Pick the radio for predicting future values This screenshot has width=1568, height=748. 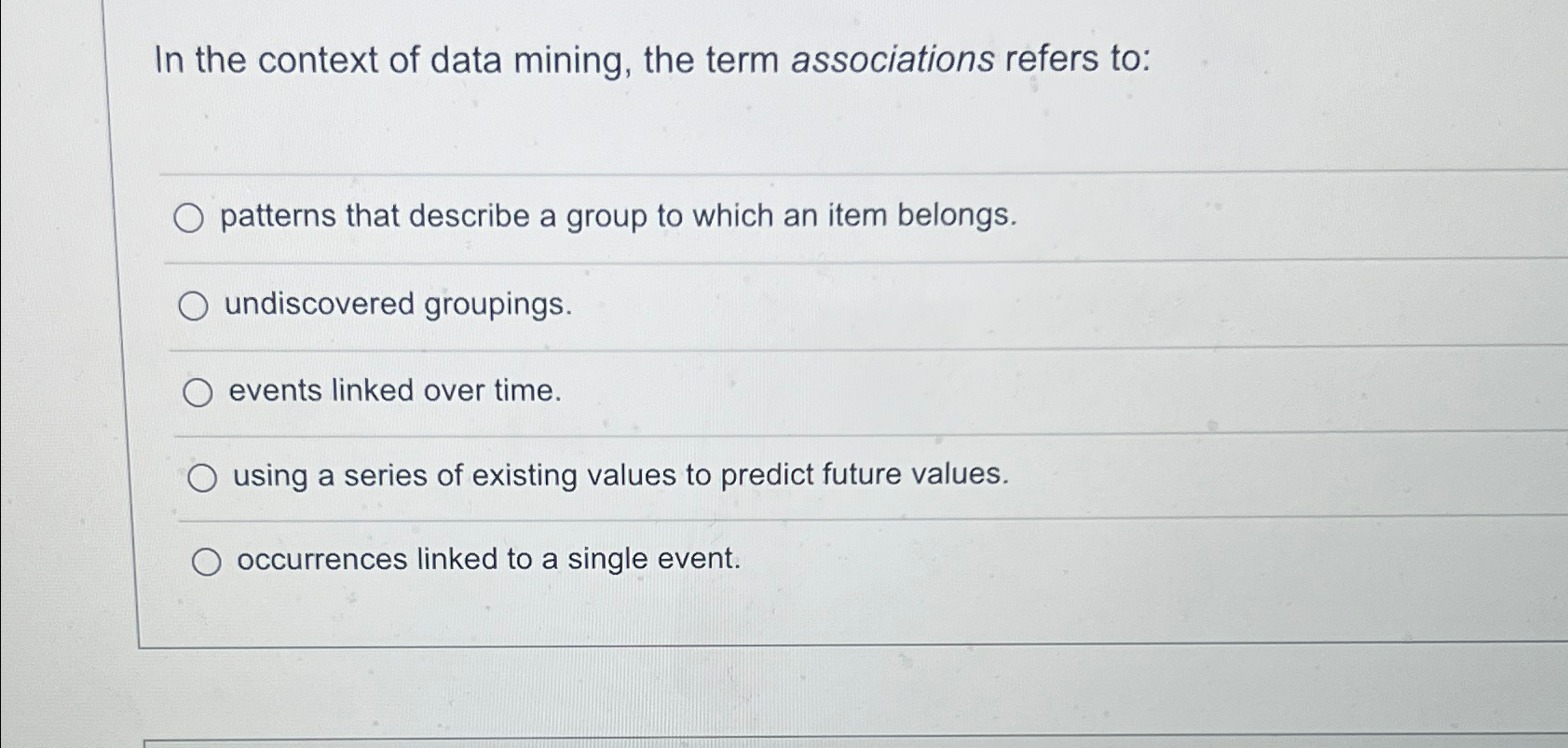click(201, 479)
